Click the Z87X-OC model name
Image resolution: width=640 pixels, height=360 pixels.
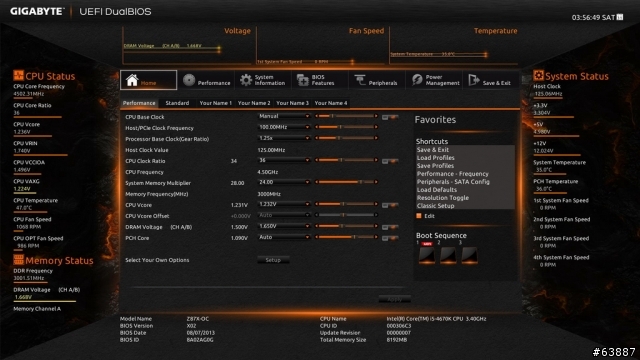click(198, 319)
